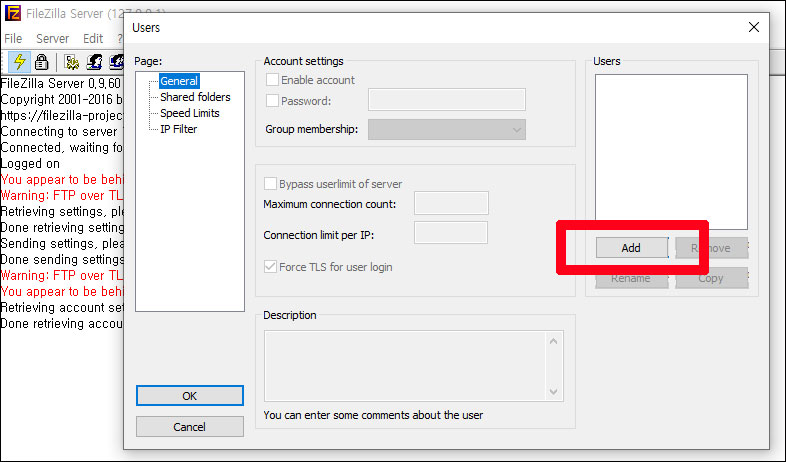Click the Maximum connection count field
Image resolution: width=786 pixels, height=462 pixels.
451,203
